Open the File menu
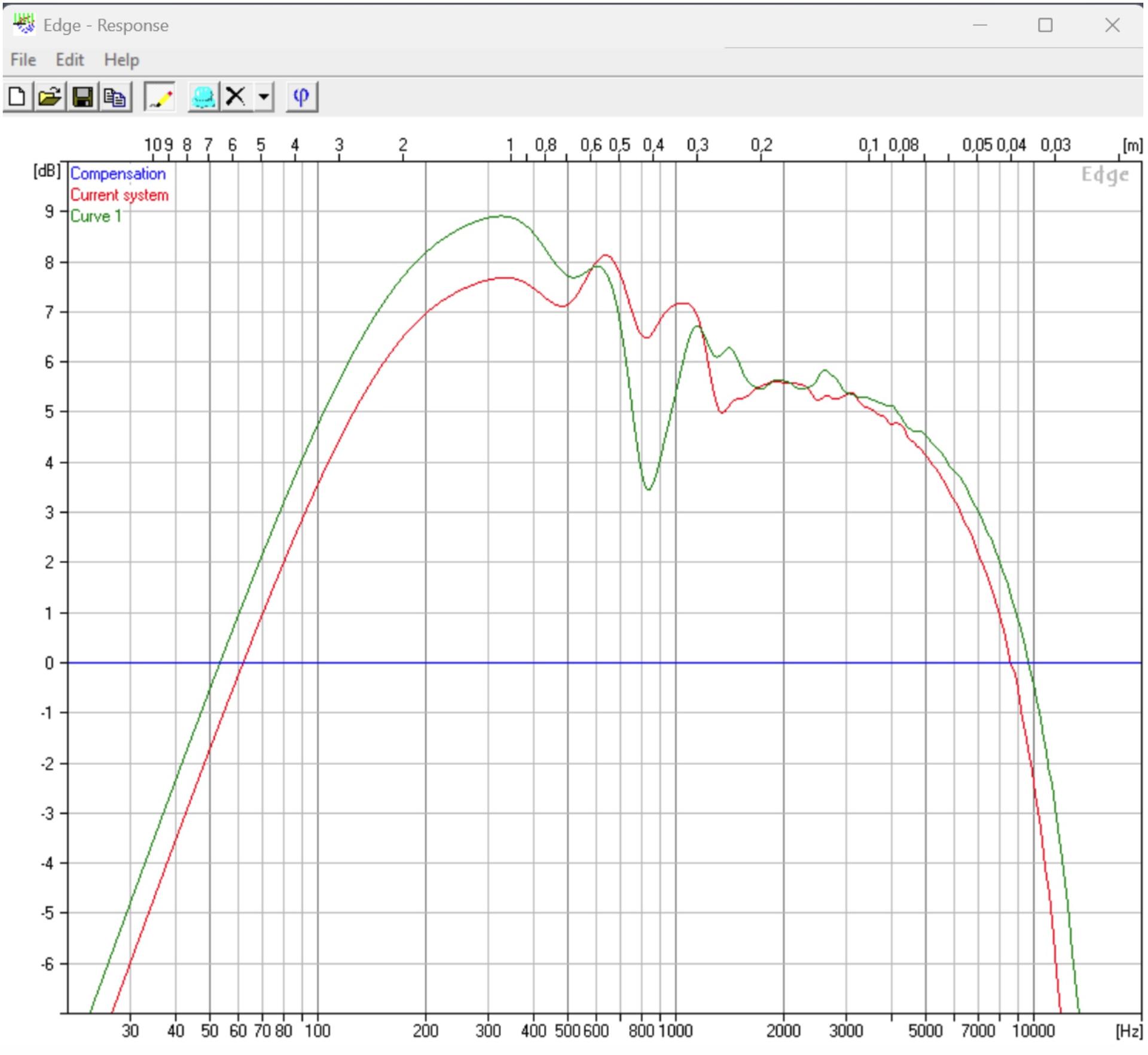1148x1055 pixels. (x=23, y=60)
